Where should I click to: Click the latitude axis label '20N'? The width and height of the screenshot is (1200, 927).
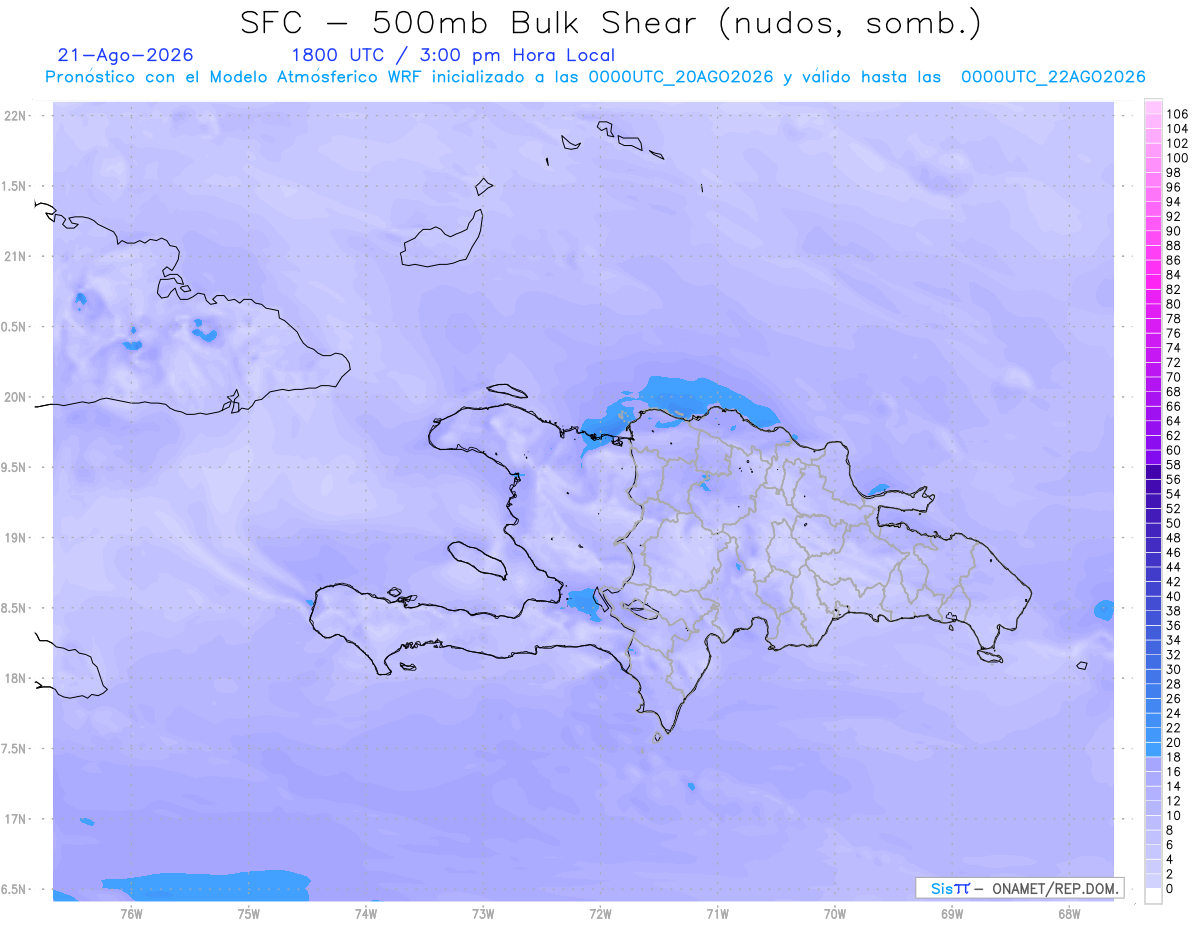(x=15, y=397)
